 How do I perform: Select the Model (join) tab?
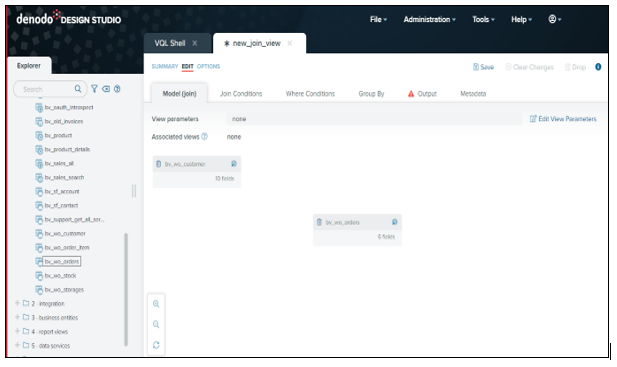(x=179, y=94)
